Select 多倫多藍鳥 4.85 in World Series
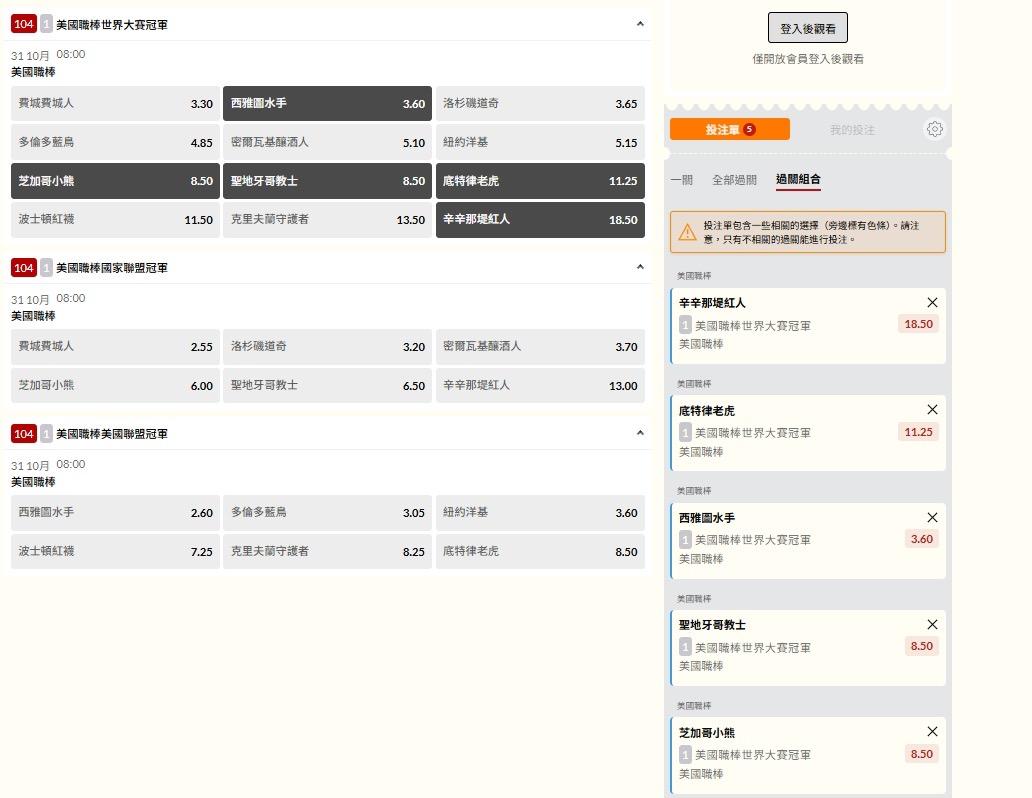Viewport: 1032px width, 798px height. click(x=115, y=142)
